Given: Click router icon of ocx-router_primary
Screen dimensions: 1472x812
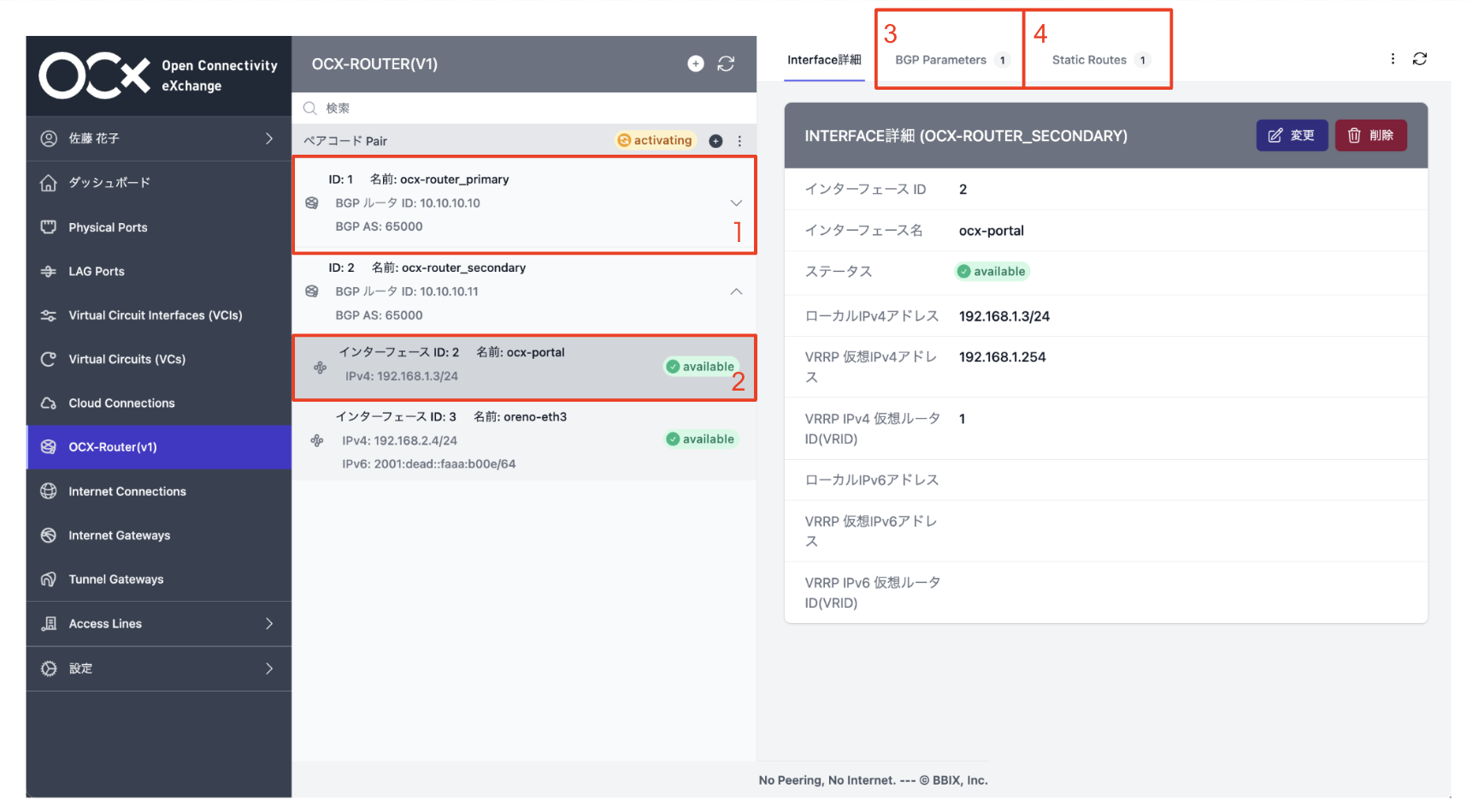Looking at the screenshot, I should pyautogui.click(x=312, y=203).
